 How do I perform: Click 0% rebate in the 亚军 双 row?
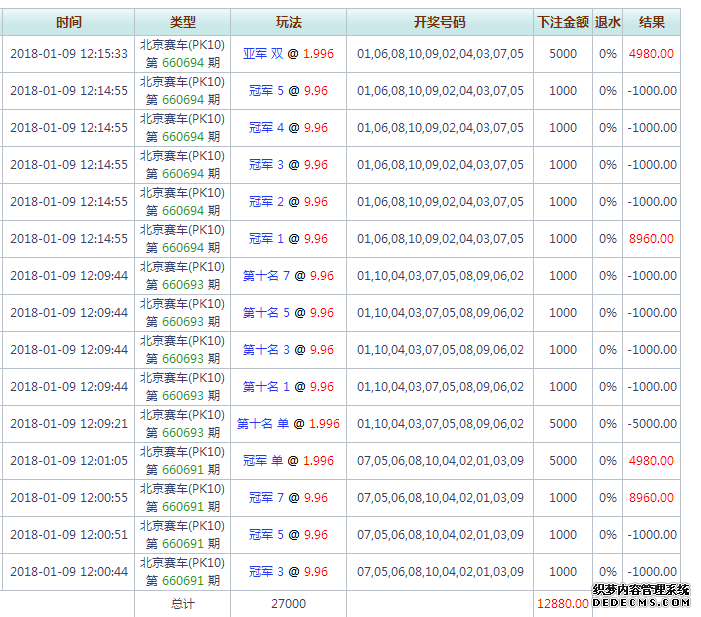608,54
